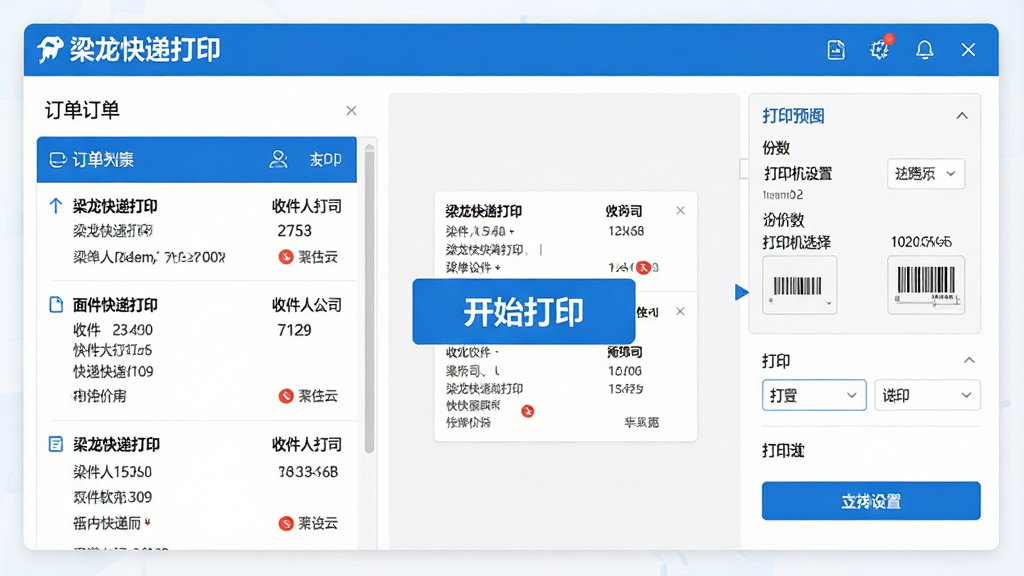
Task: Click red badge in the order showing 309
Action: [x=285, y=523]
